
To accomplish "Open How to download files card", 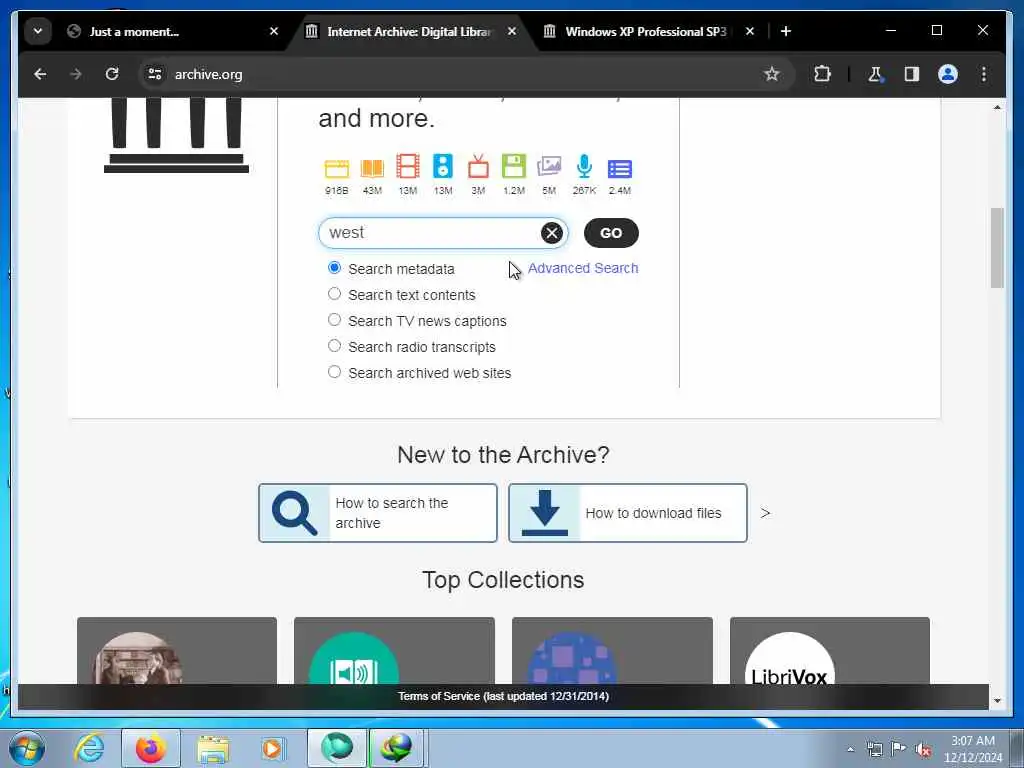I will [x=628, y=513].
